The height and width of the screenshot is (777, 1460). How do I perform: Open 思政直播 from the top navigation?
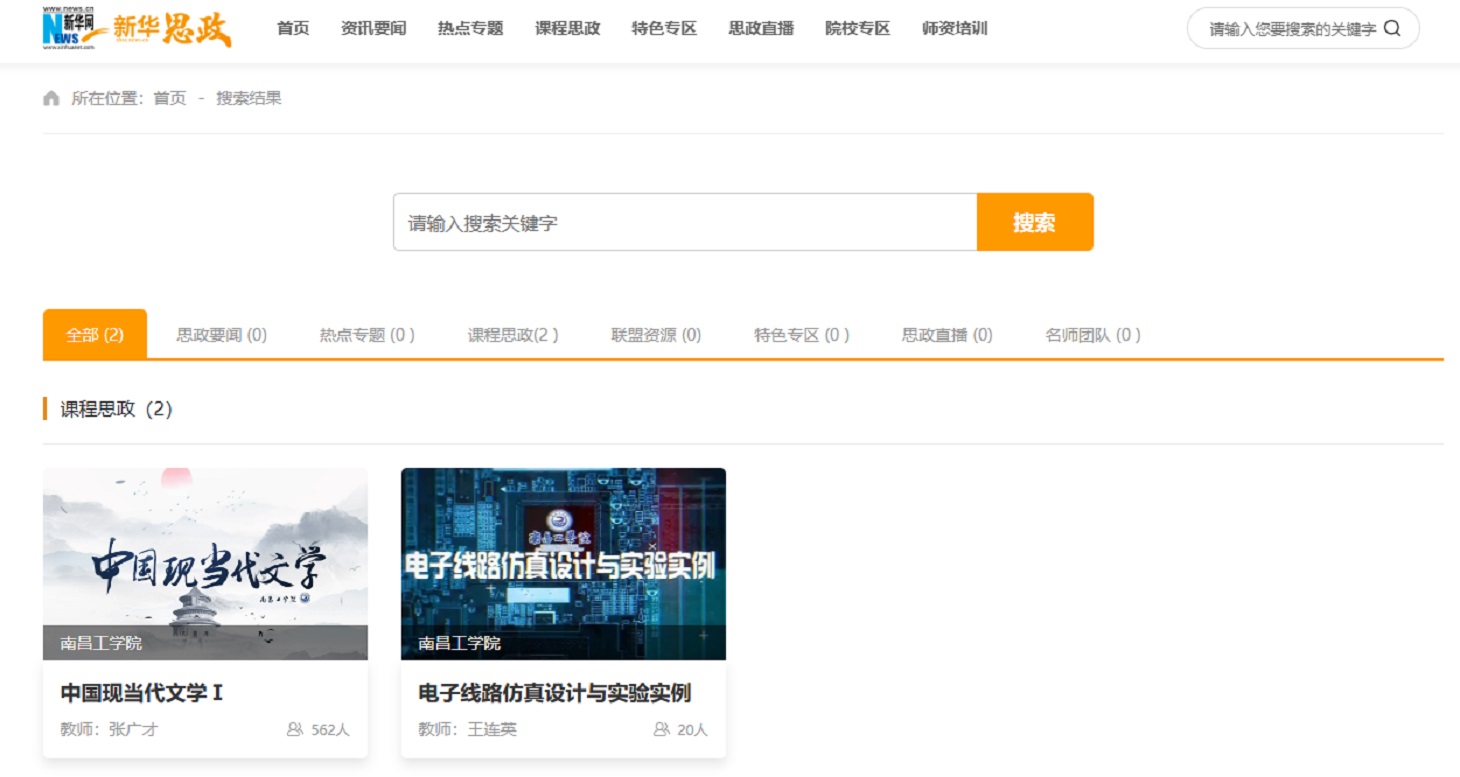click(761, 28)
